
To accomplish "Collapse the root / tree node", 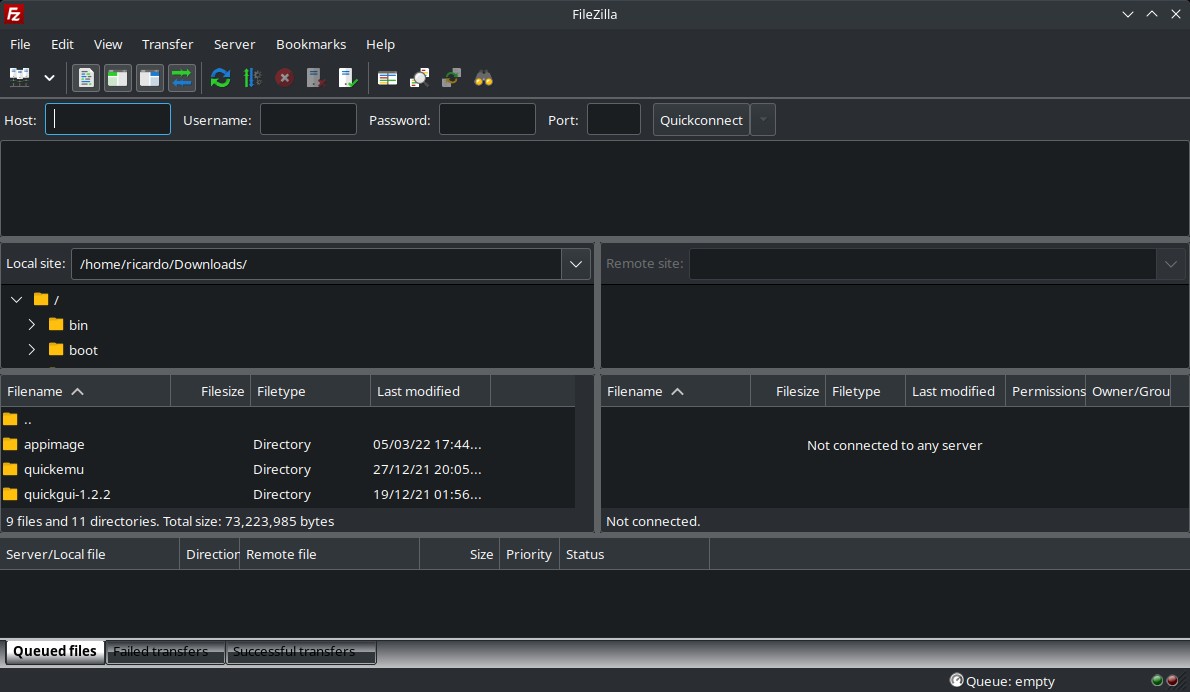I will tap(16, 300).
